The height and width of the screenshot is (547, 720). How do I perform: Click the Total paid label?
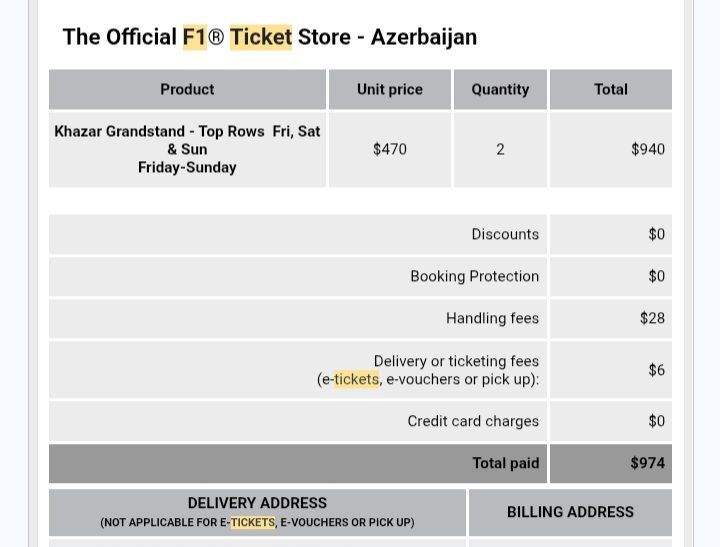click(506, 463)
